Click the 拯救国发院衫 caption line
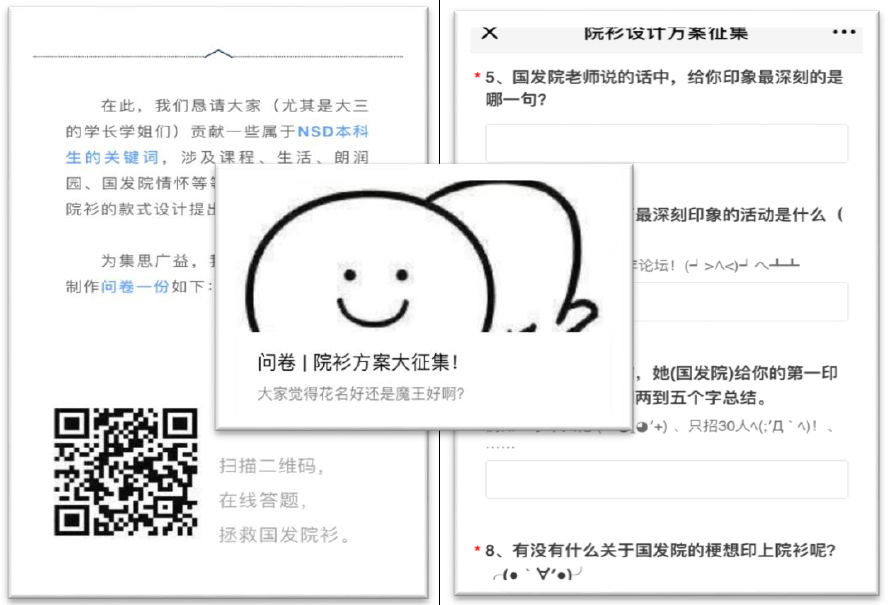Screen dimensions: 891x605 click(286, 534)
